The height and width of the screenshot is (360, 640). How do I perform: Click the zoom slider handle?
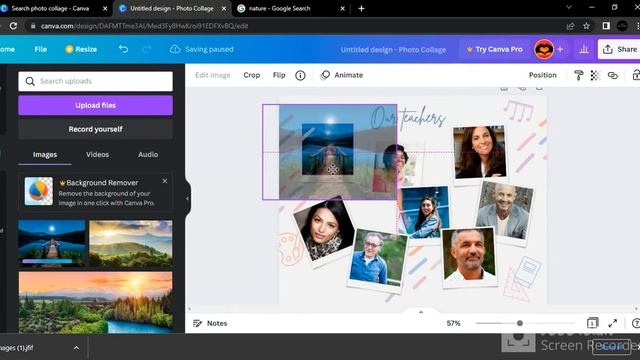[520, 323]
